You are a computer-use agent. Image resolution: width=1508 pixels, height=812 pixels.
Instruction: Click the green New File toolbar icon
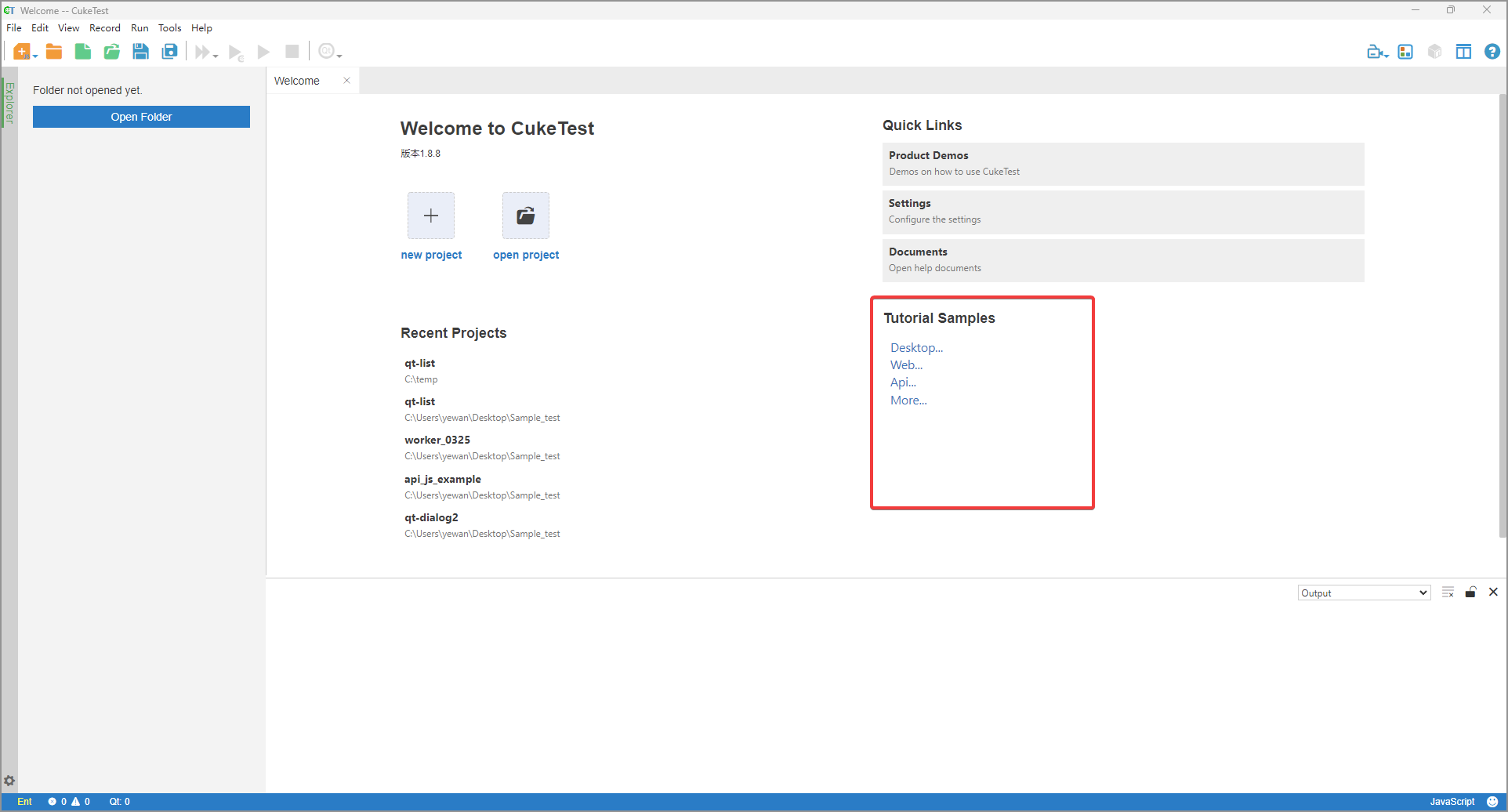pos(83,52)
